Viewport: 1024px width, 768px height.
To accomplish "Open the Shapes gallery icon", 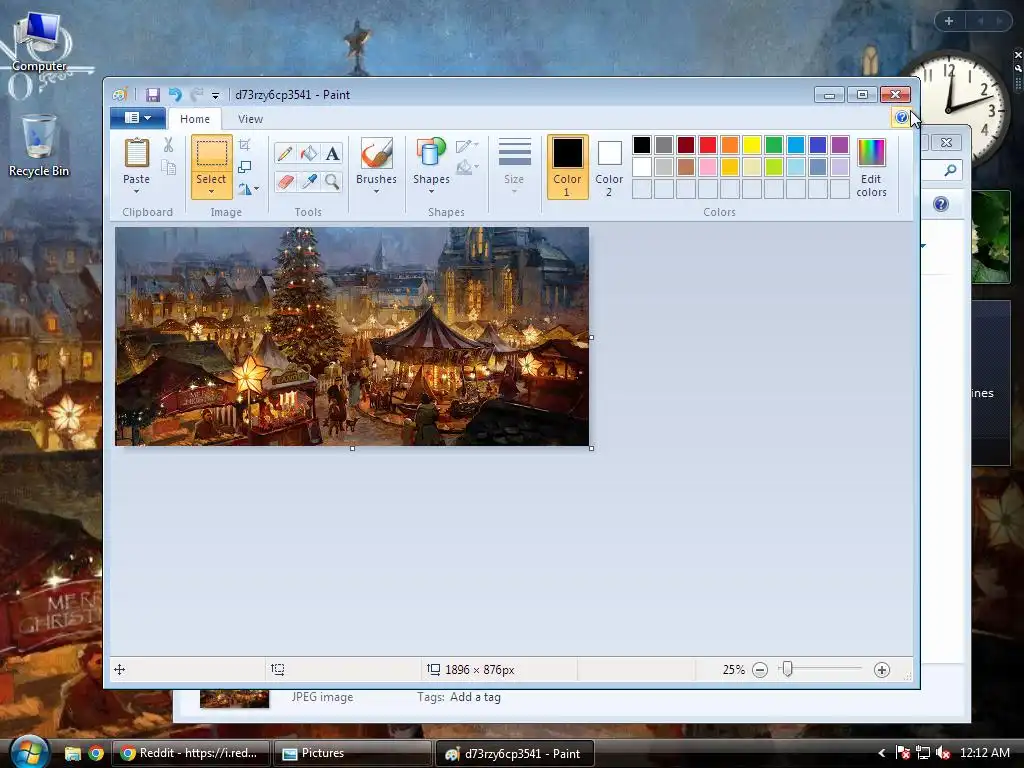I will point(431,152).
